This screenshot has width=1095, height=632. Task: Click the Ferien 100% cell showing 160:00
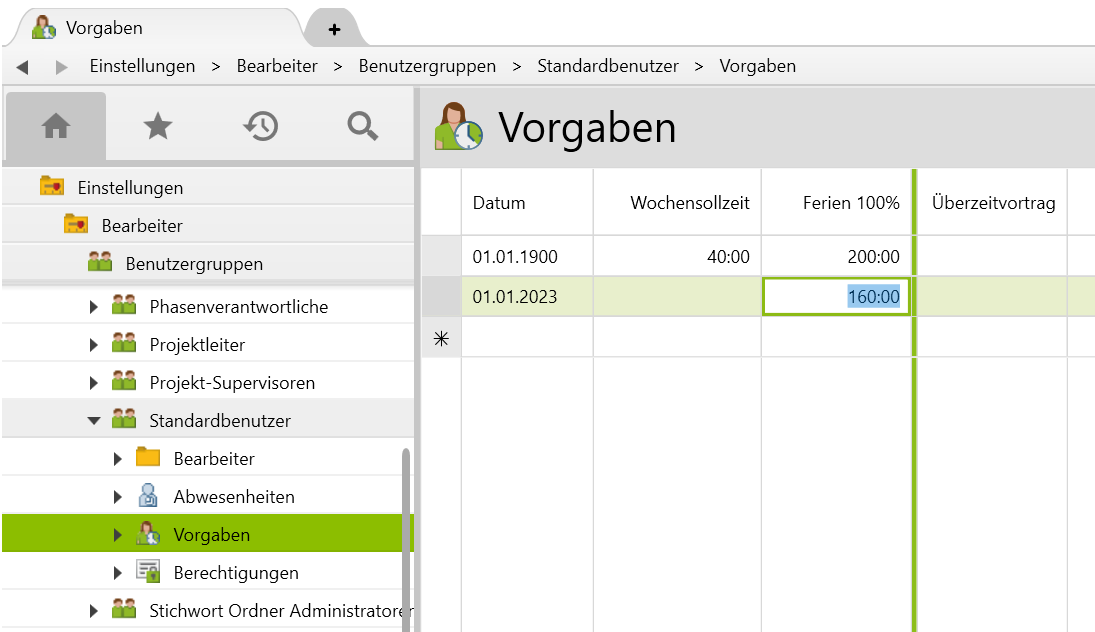coord(836,297)
